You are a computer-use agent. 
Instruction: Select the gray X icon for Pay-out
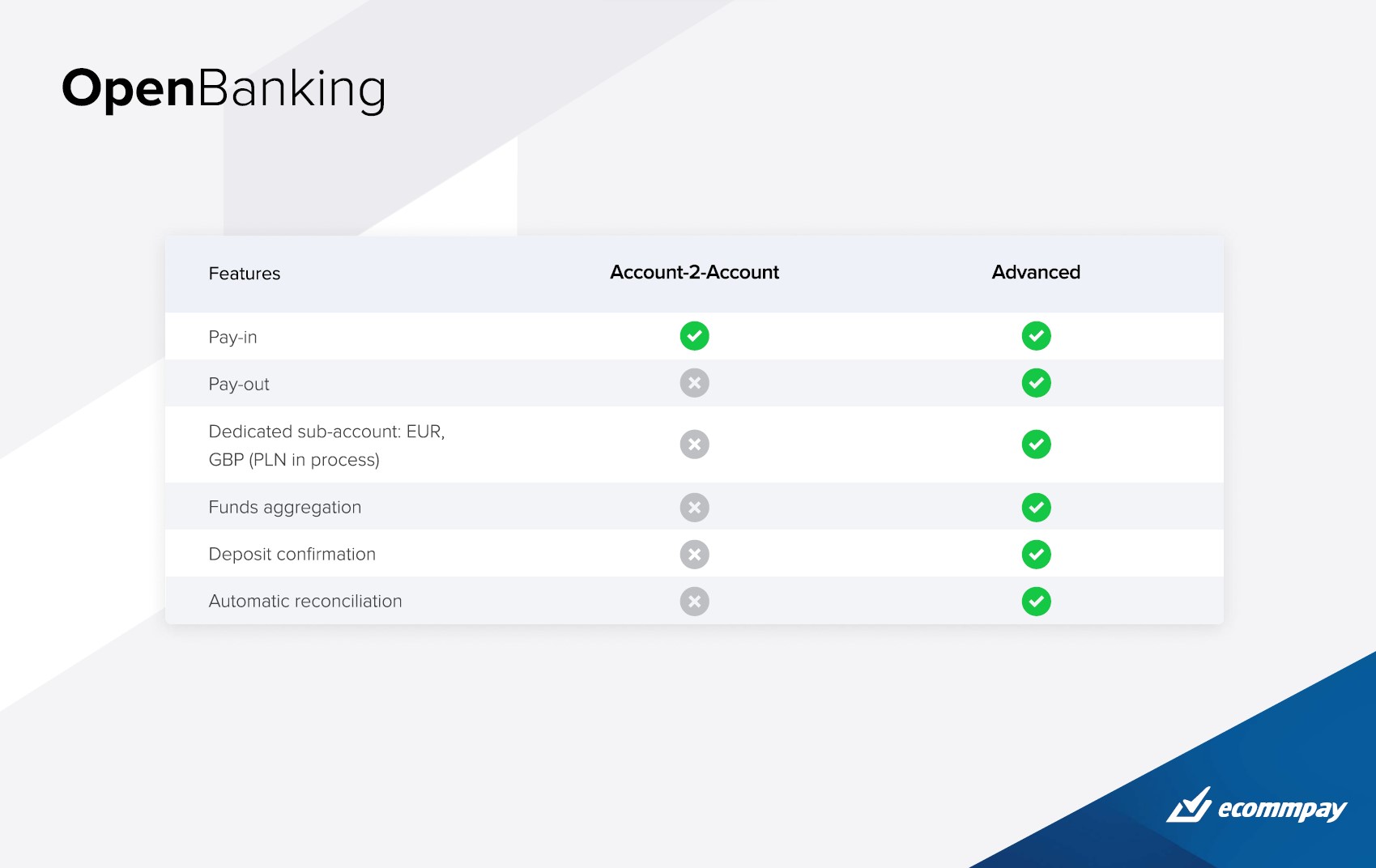tap(694, 383)
